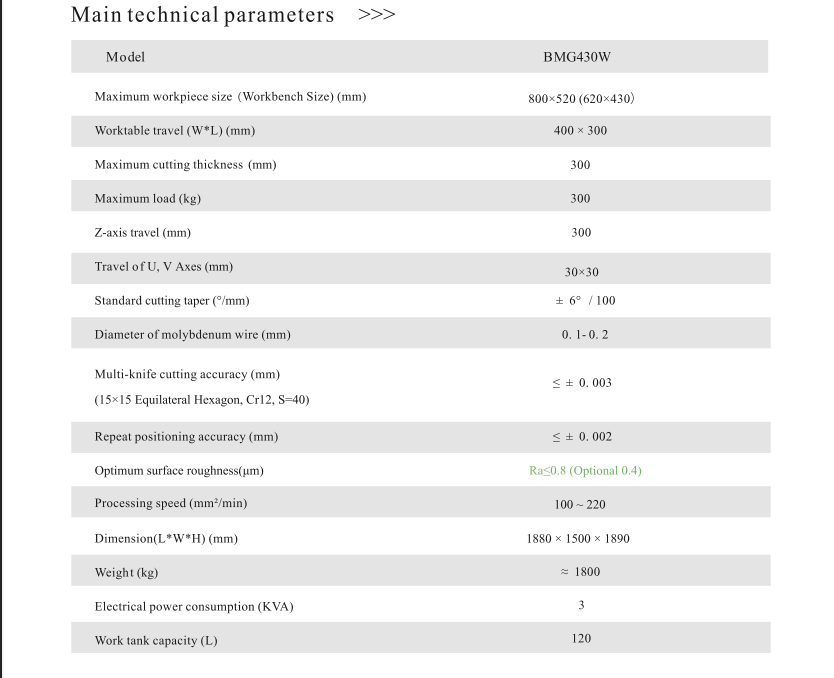Select the Model label cell
This screenshot has width=834, height=678.
tap(126, 57)
